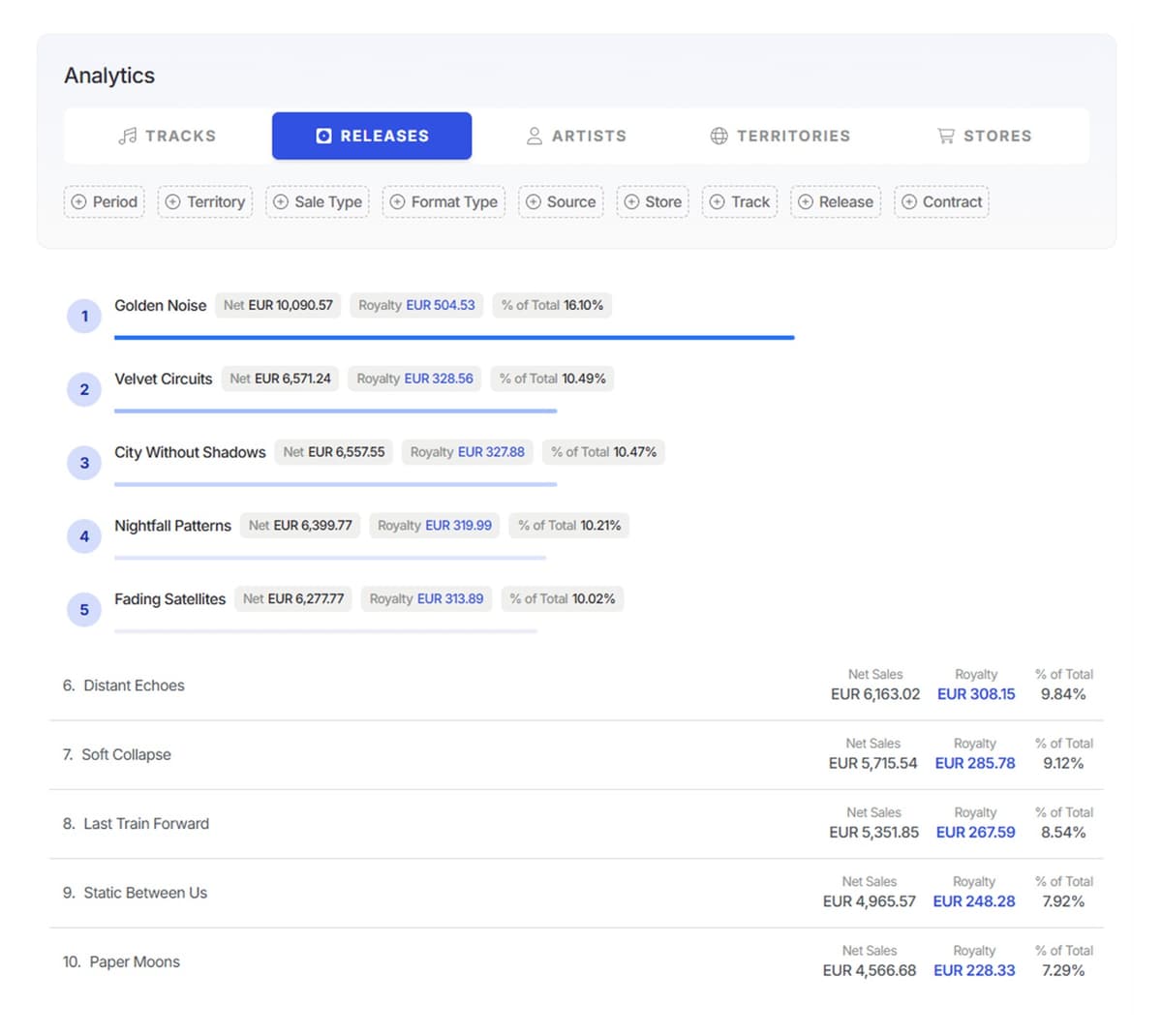Select the Paper Moons row title
This screenshot has height=1036, width=1162.
point(135,962)
